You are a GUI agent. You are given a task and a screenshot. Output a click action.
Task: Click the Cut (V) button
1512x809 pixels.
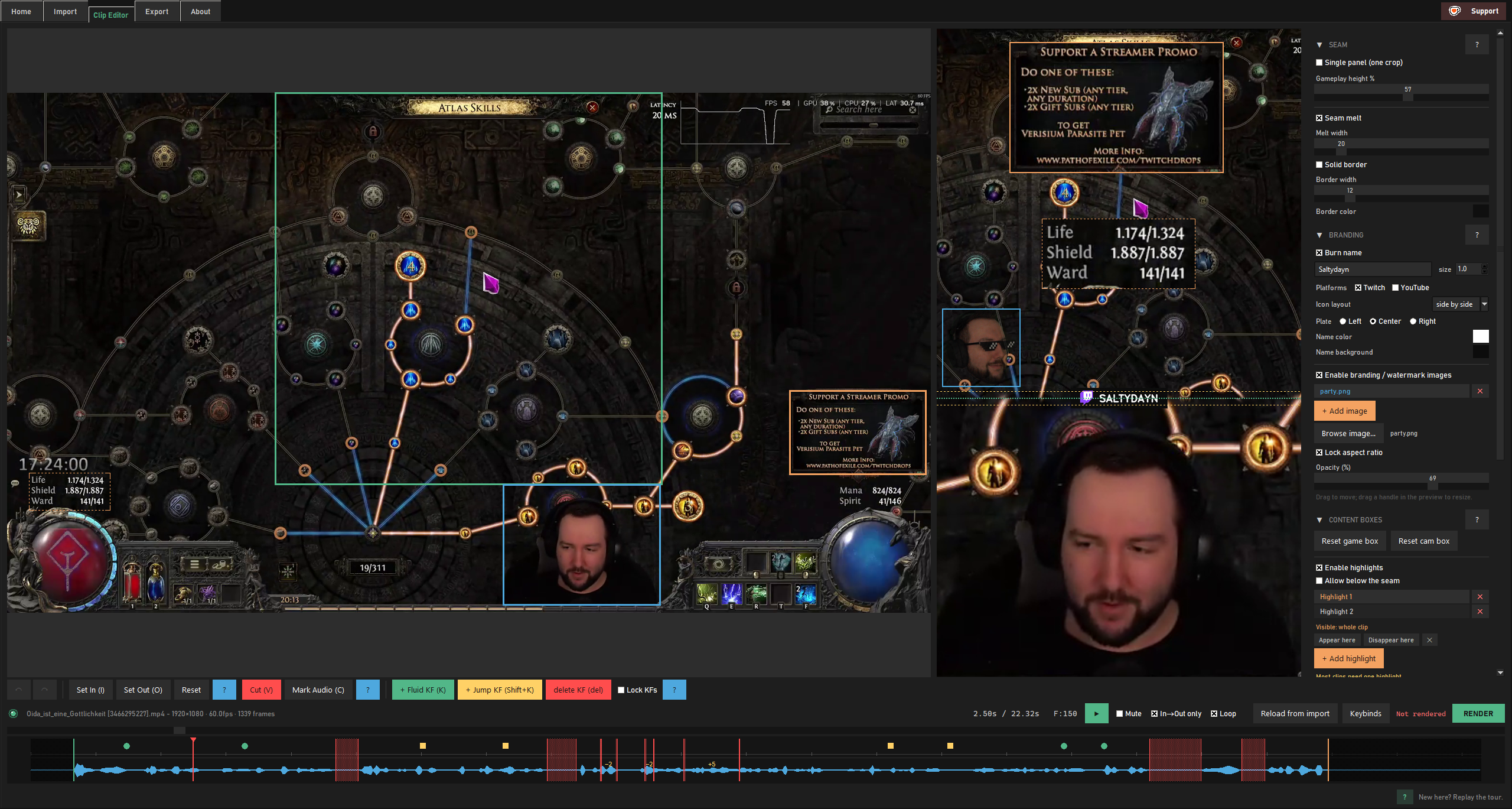click(261, 690)
